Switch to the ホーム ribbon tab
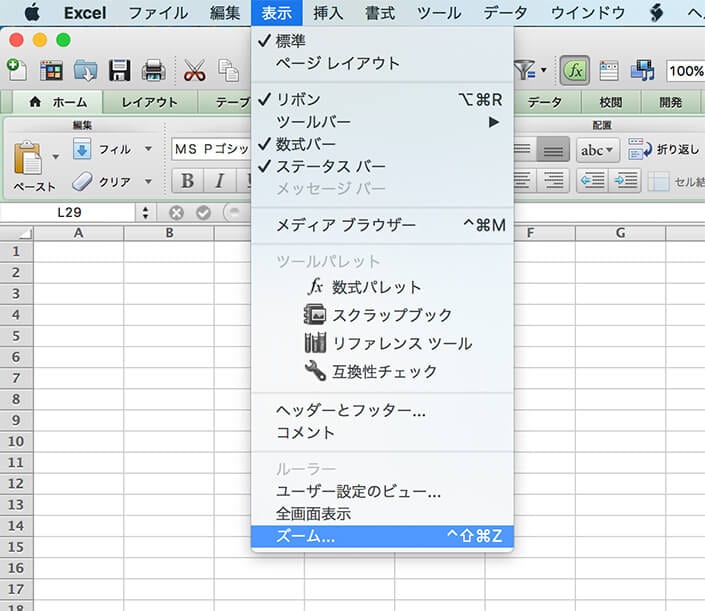Screen dimensions: 705x611 (x=58, y=103)
